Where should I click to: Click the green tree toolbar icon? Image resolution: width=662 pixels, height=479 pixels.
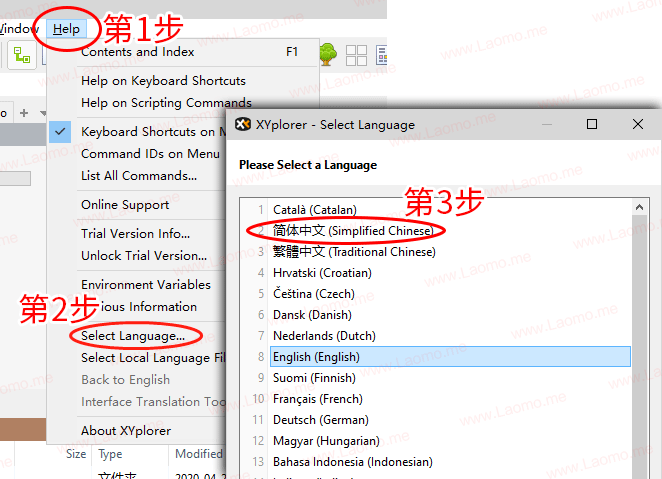328,55
